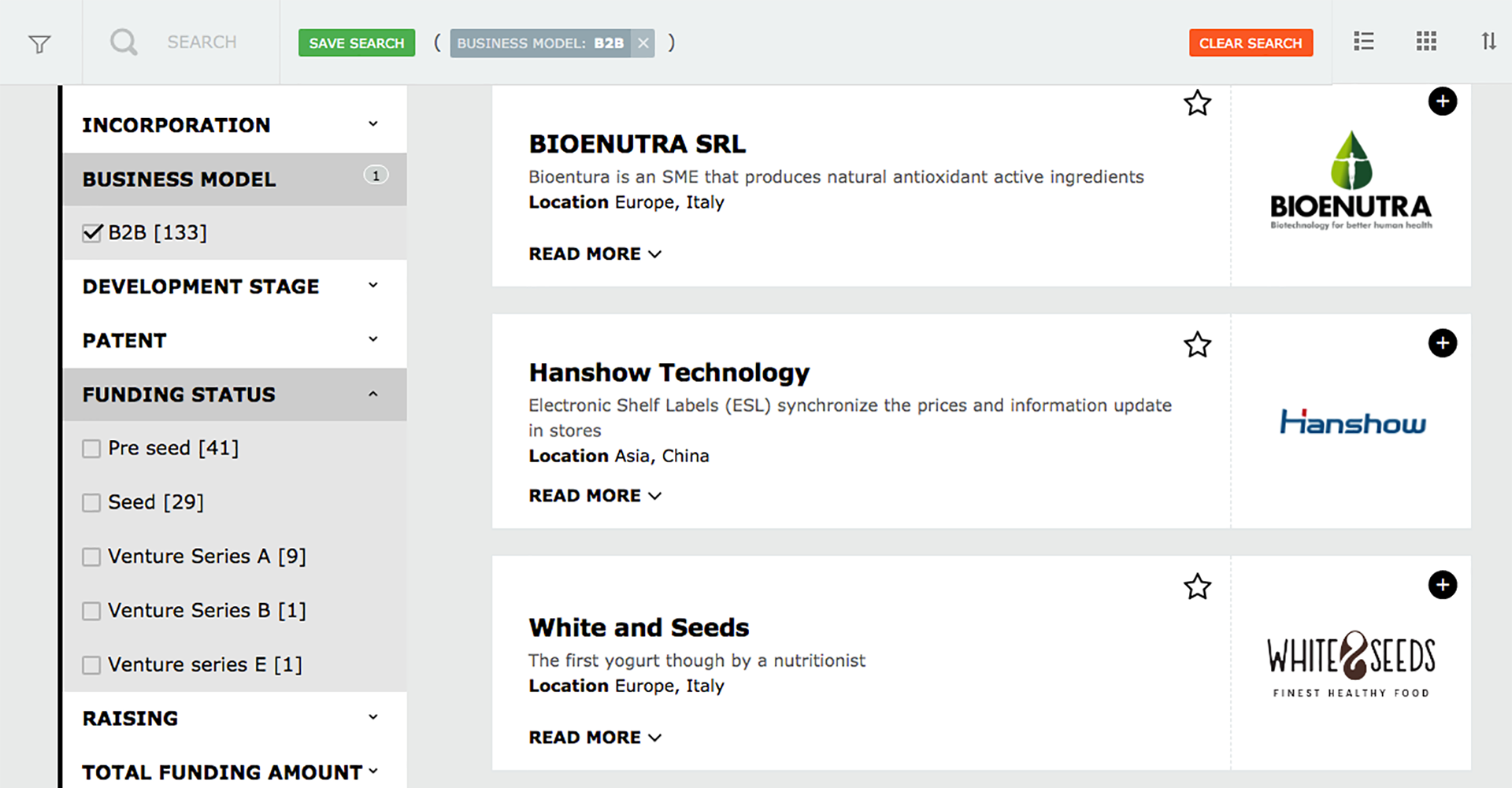Image resolution: width=1512 pixels, height=788 pixels.
Task: Click into the Search text field
Action: click(202, 43)
